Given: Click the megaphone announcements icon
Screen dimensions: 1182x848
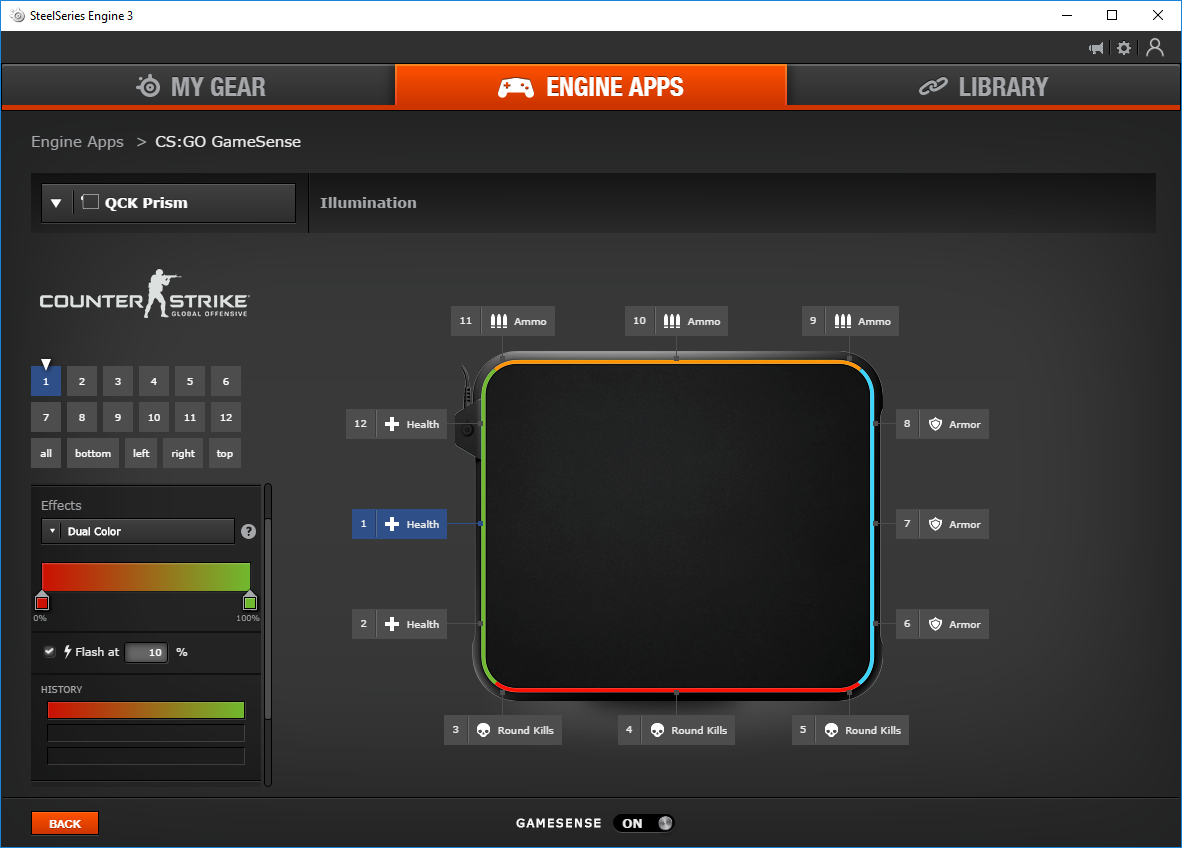Looking at the screenshot, I should tap(1096, 48).
